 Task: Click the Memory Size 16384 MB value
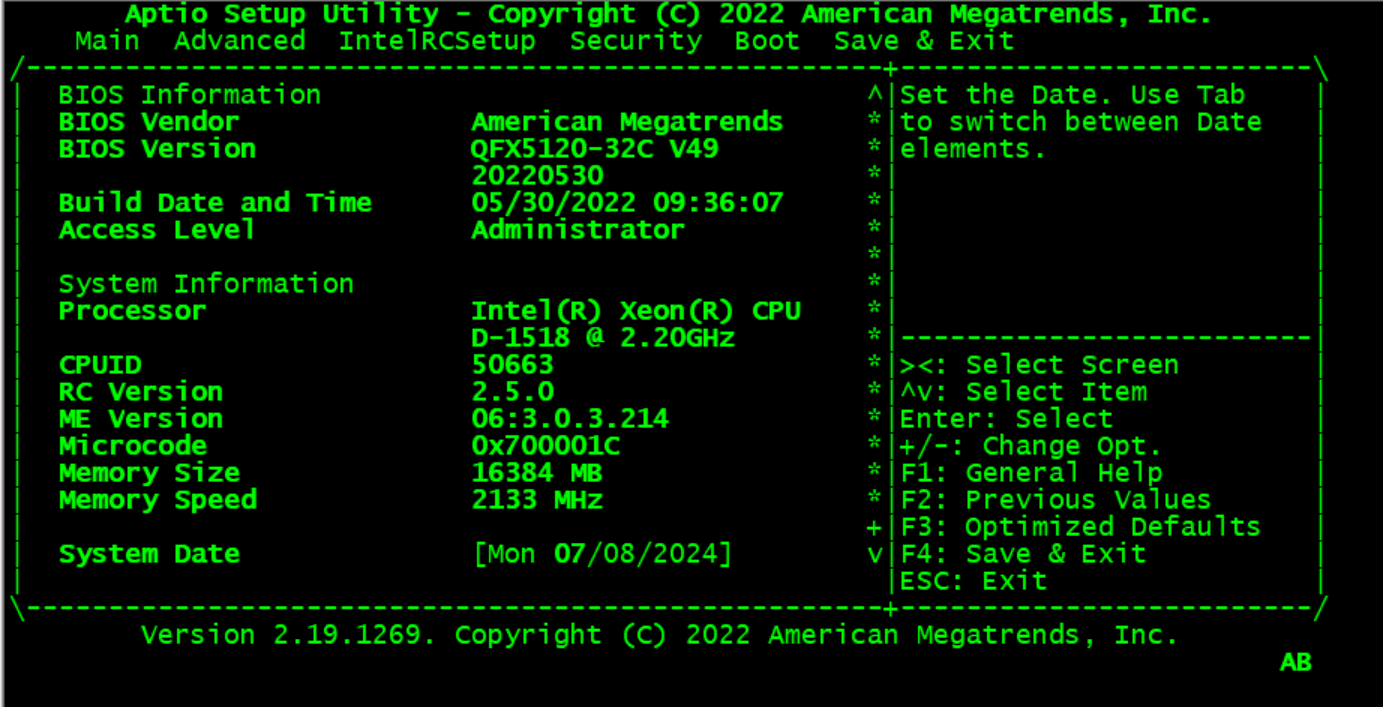point(536,473)
